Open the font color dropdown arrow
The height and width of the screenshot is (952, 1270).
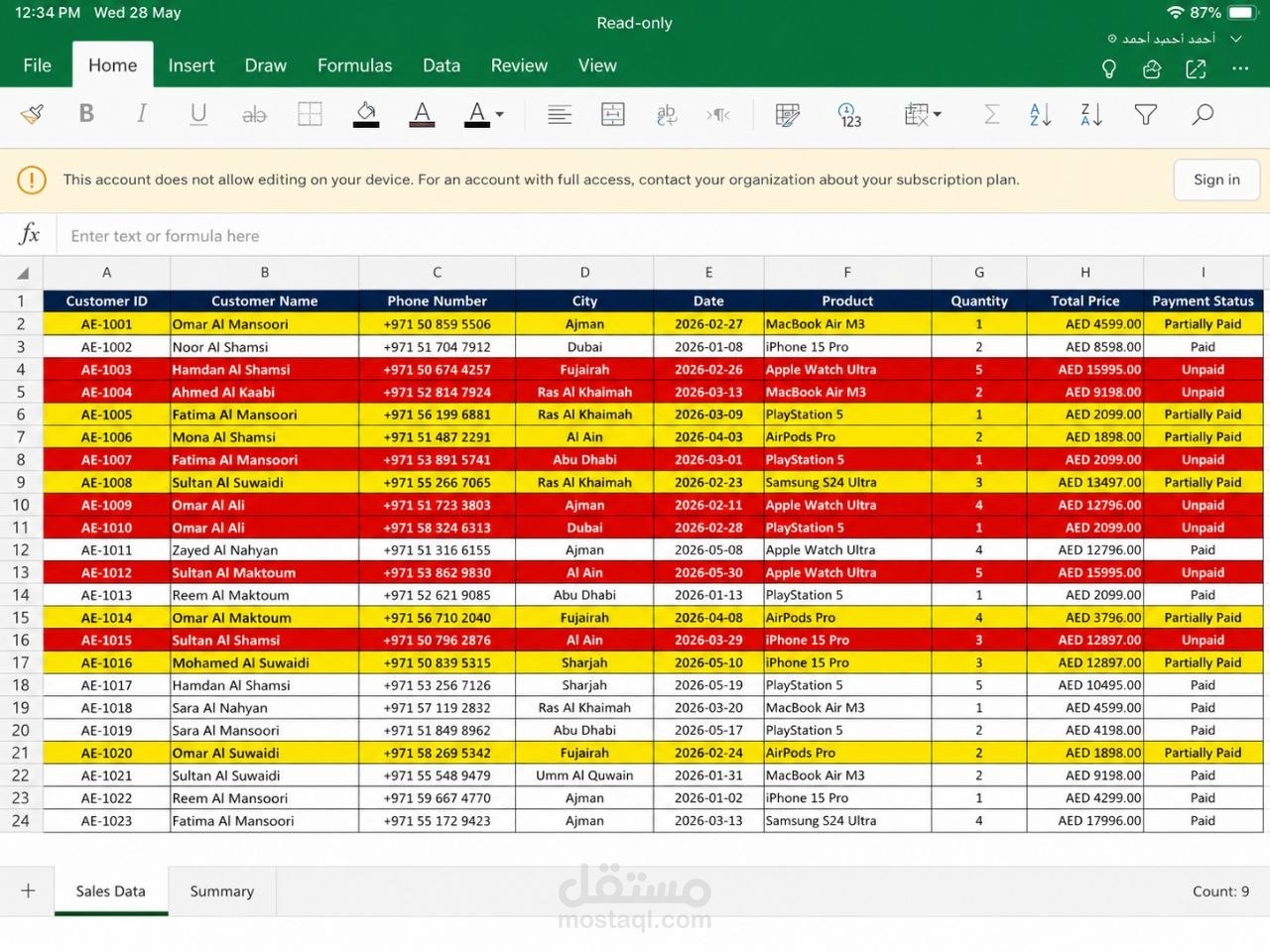[499, 115]
